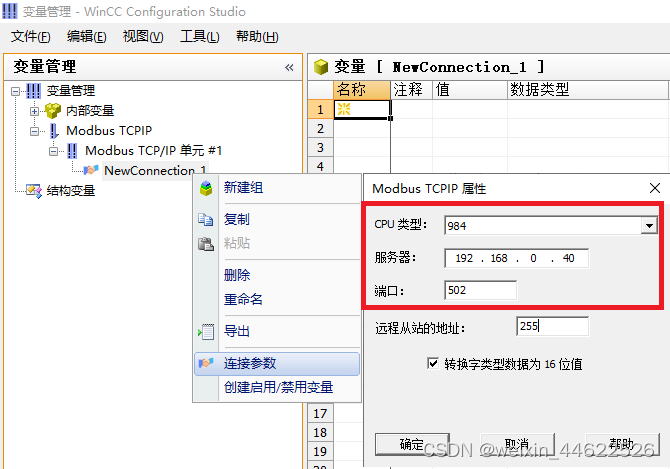670x469 pixels.
Task: Click the Modbus TCP/IP 单元 #1 icon
Action: tap(72, 150)
